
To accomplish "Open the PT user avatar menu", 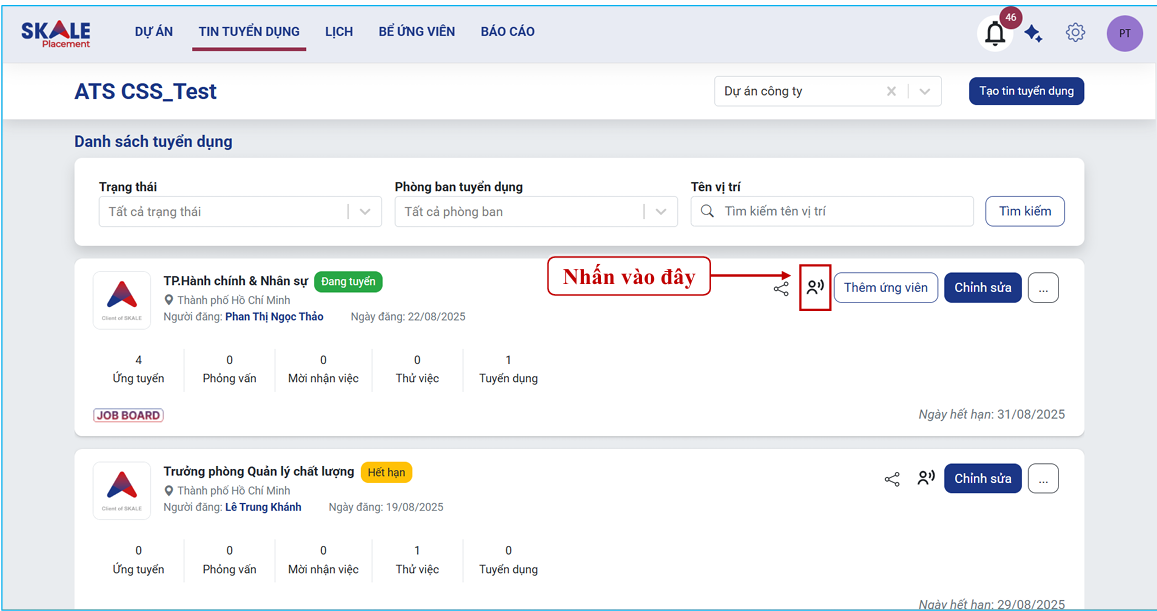I will click(1124, 34).
